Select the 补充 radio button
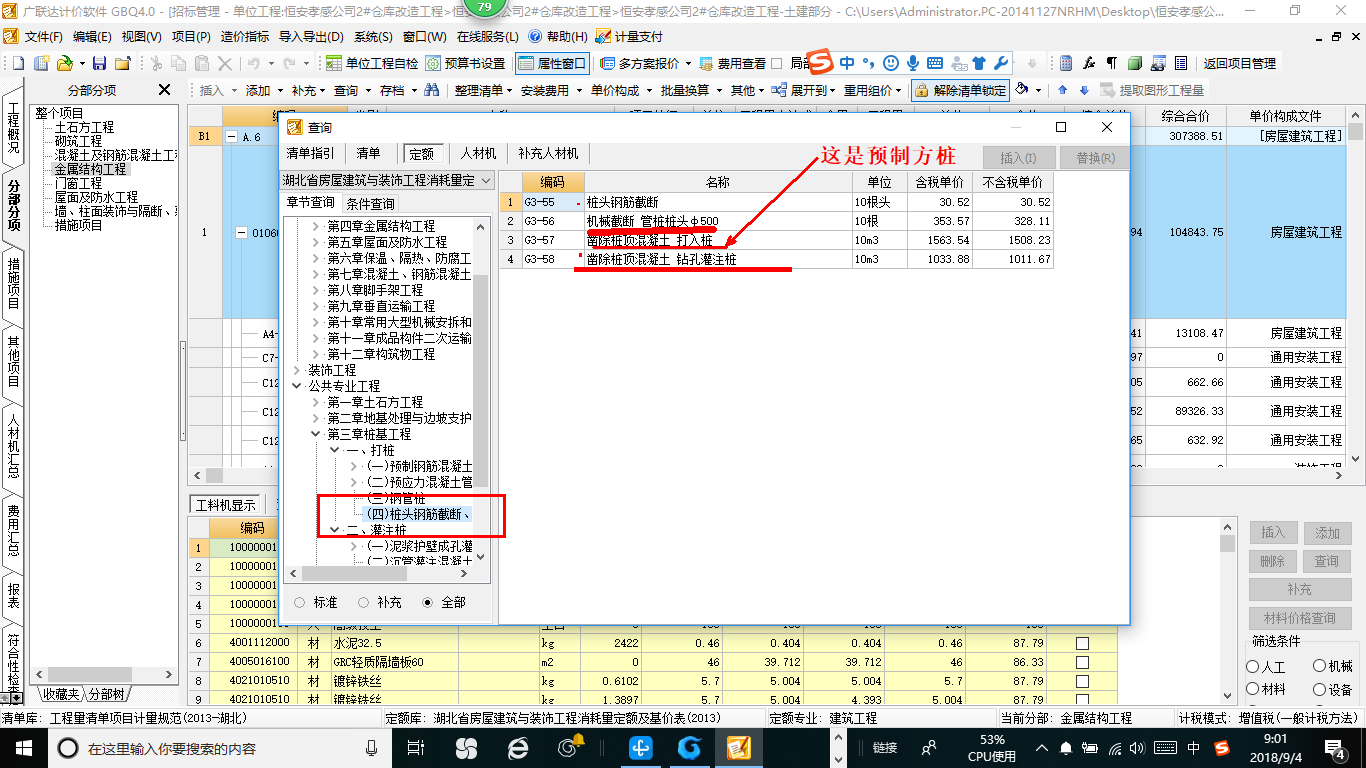The height and width of the screenshot is (768, 1366). [x=362, y=603]
